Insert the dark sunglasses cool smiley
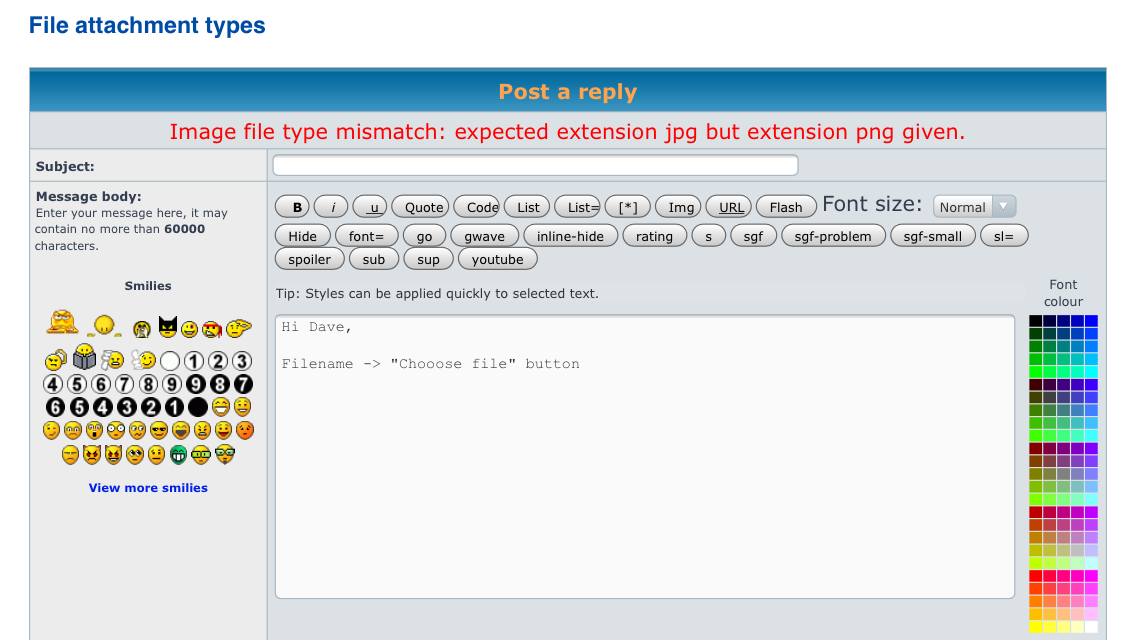This screenshot has height=640, width=1136. point(159,431)
